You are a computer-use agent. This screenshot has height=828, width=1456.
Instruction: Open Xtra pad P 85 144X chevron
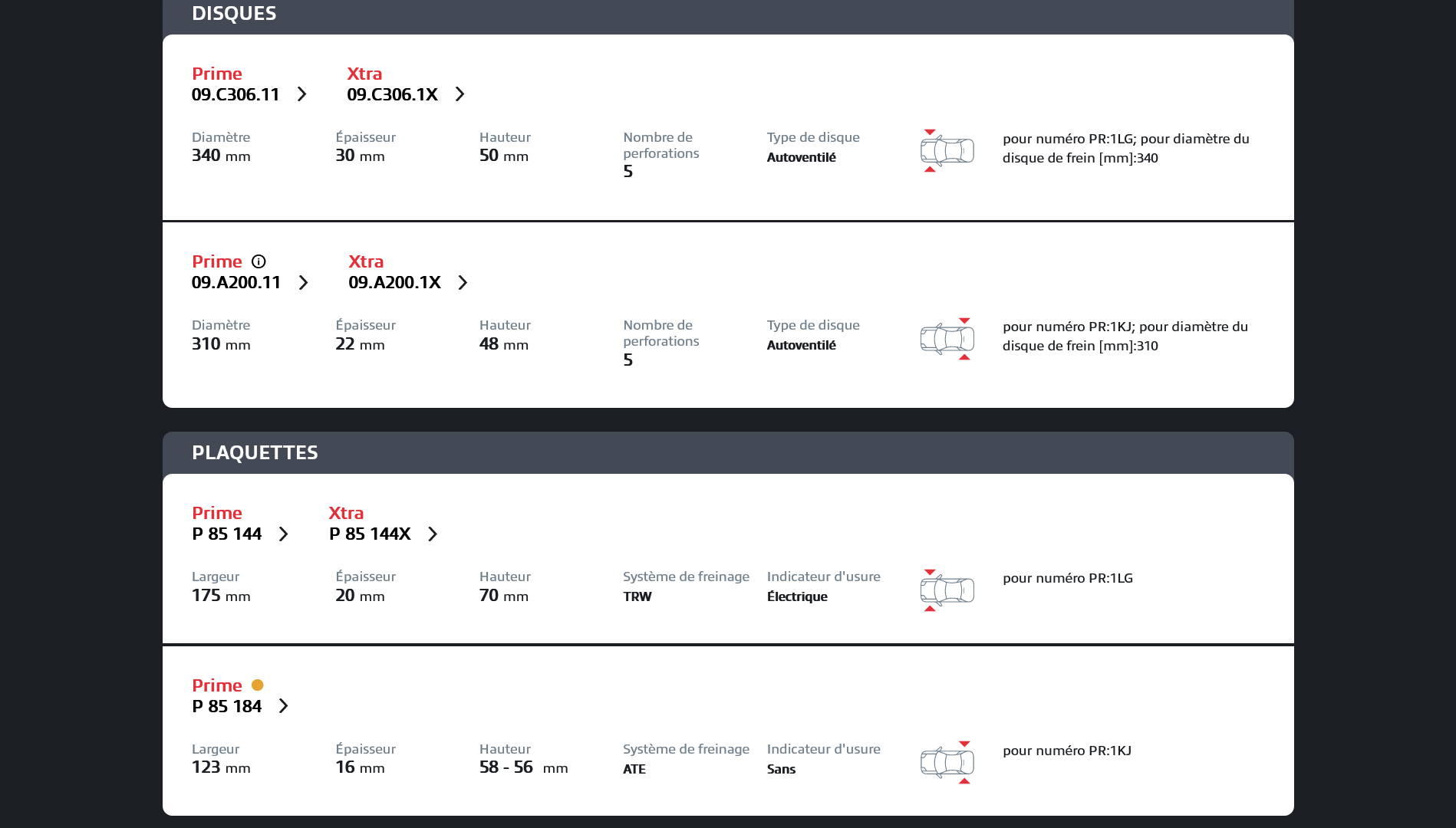click(x=433, y=534)
